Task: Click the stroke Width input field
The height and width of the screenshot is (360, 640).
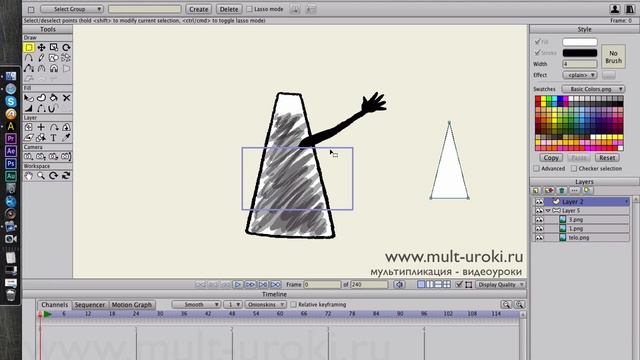Action: tap(580, 64)
